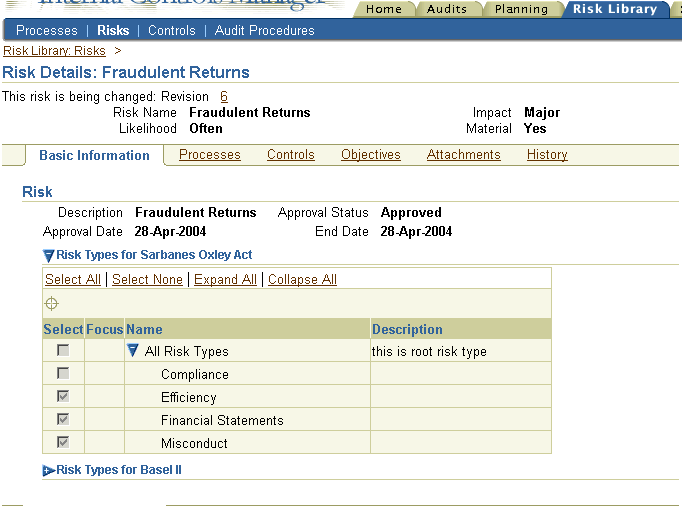Toggle the Efficiency checkbox
Screen dimensions: 682x506
[x=63, y=396]
